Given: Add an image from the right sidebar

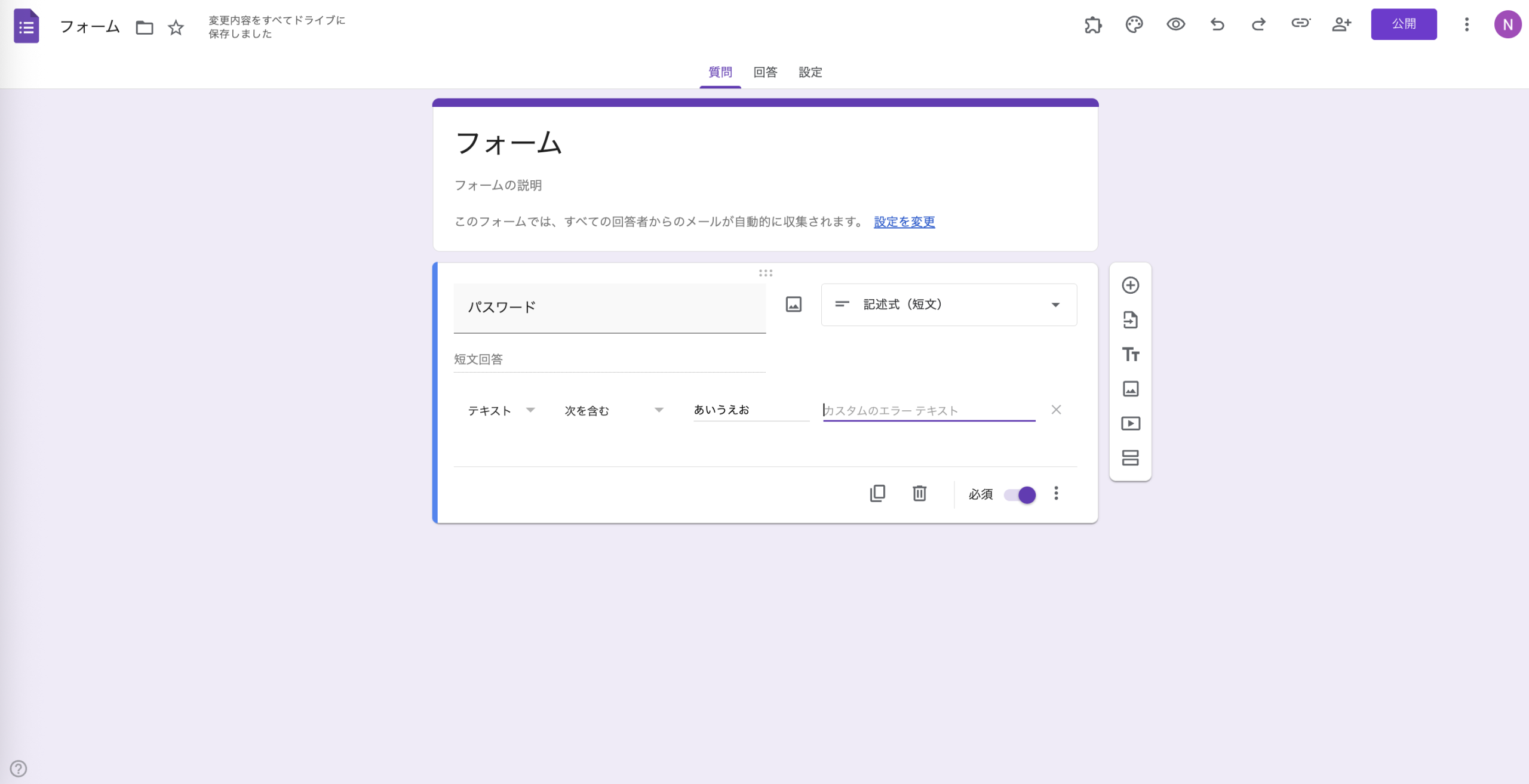Looking at the screenshot, I should click(1131, 389).
